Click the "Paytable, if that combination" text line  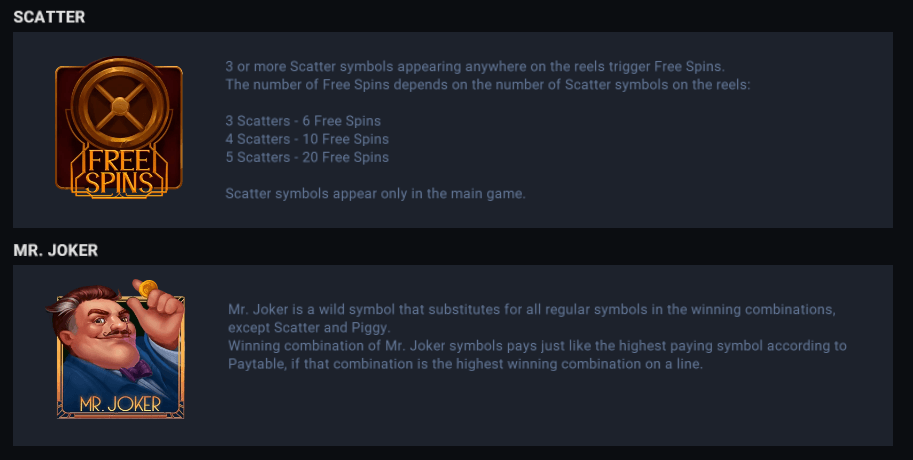pyautogui.click(x=465, y=364)
